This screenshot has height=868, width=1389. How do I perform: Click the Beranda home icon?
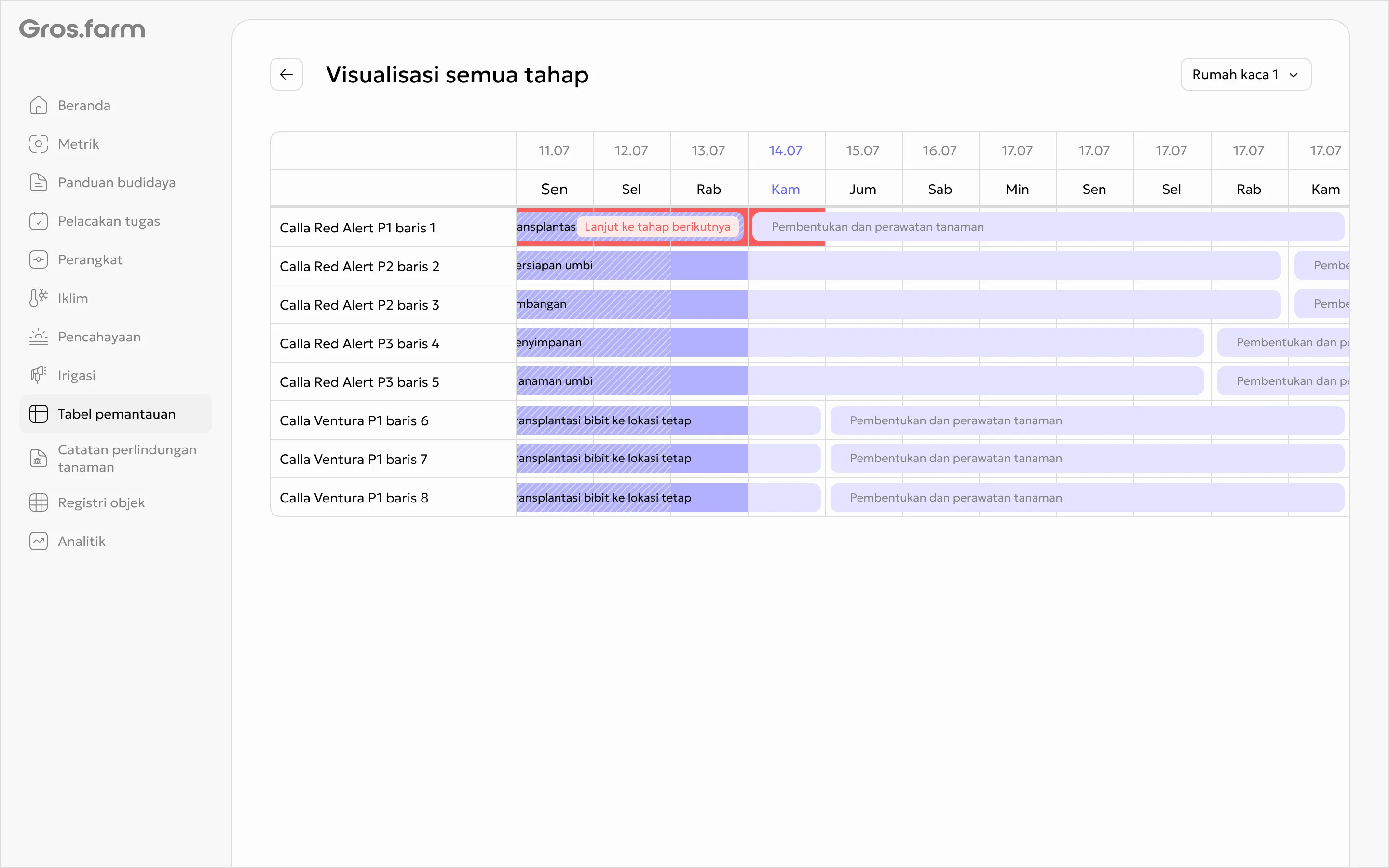(39, 105)
